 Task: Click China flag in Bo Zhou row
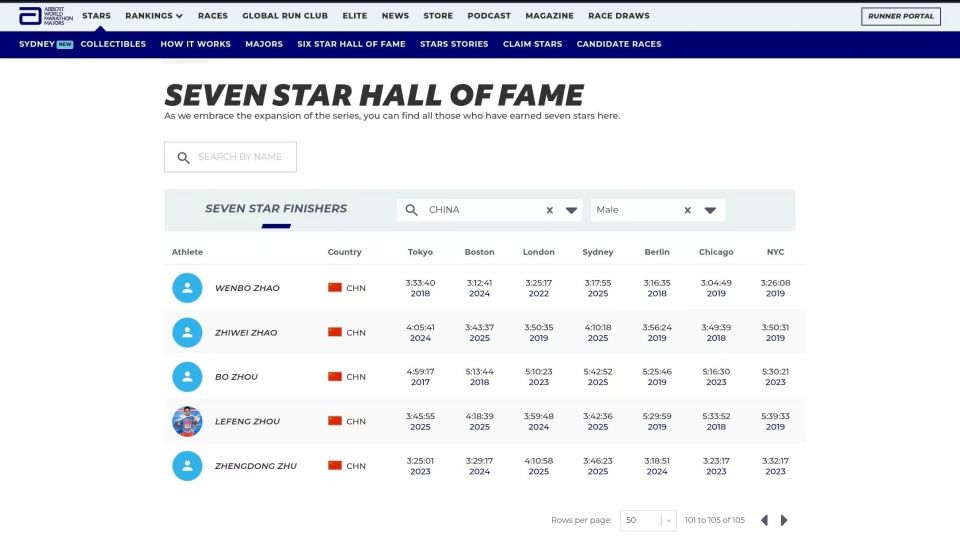tap(335, 376)
